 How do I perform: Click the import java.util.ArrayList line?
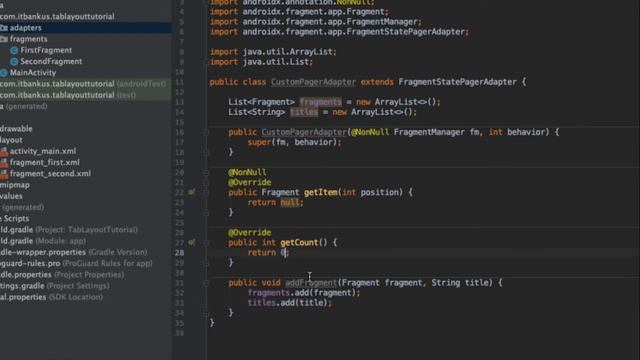273,52
